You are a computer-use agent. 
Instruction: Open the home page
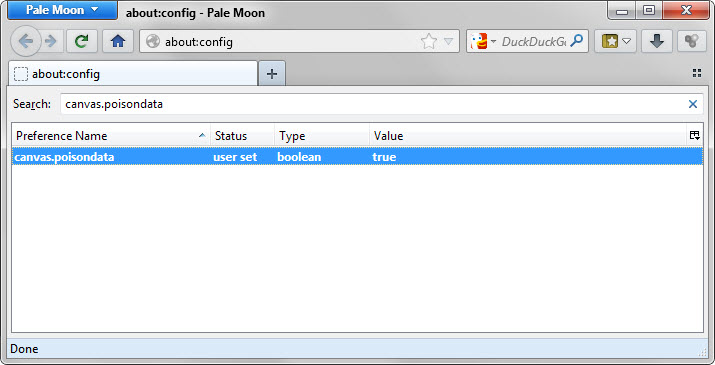click(x=118, y=42)
